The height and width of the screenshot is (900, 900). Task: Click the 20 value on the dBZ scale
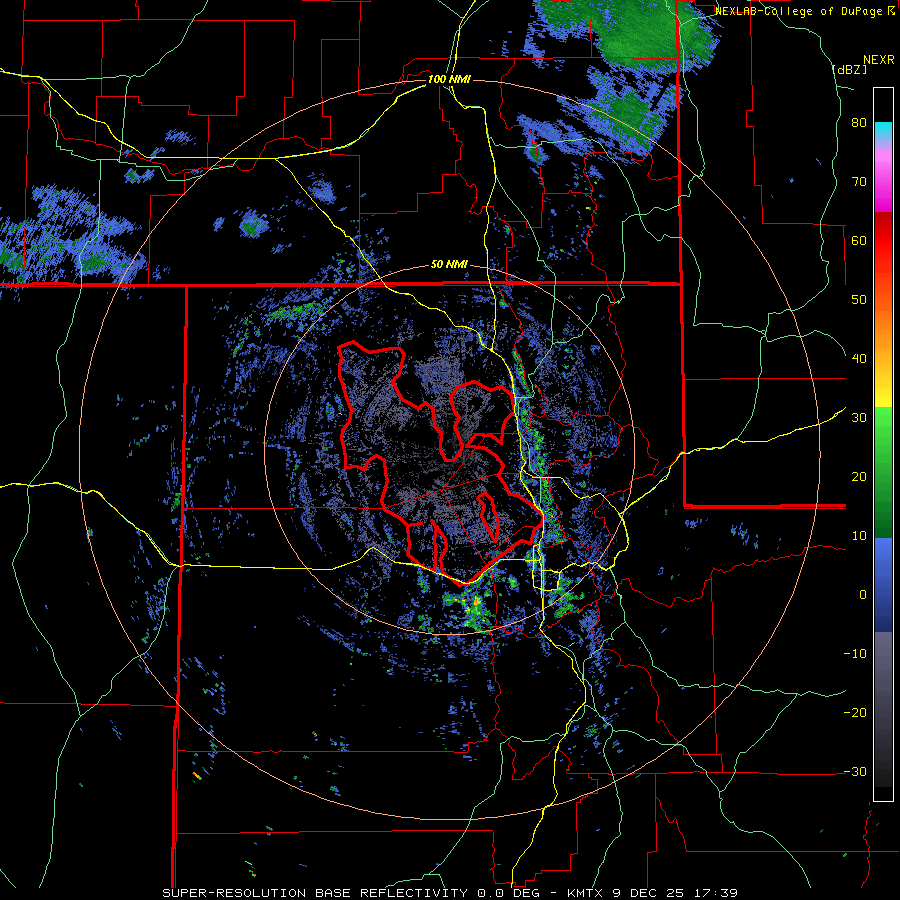[x=859, y=476]
